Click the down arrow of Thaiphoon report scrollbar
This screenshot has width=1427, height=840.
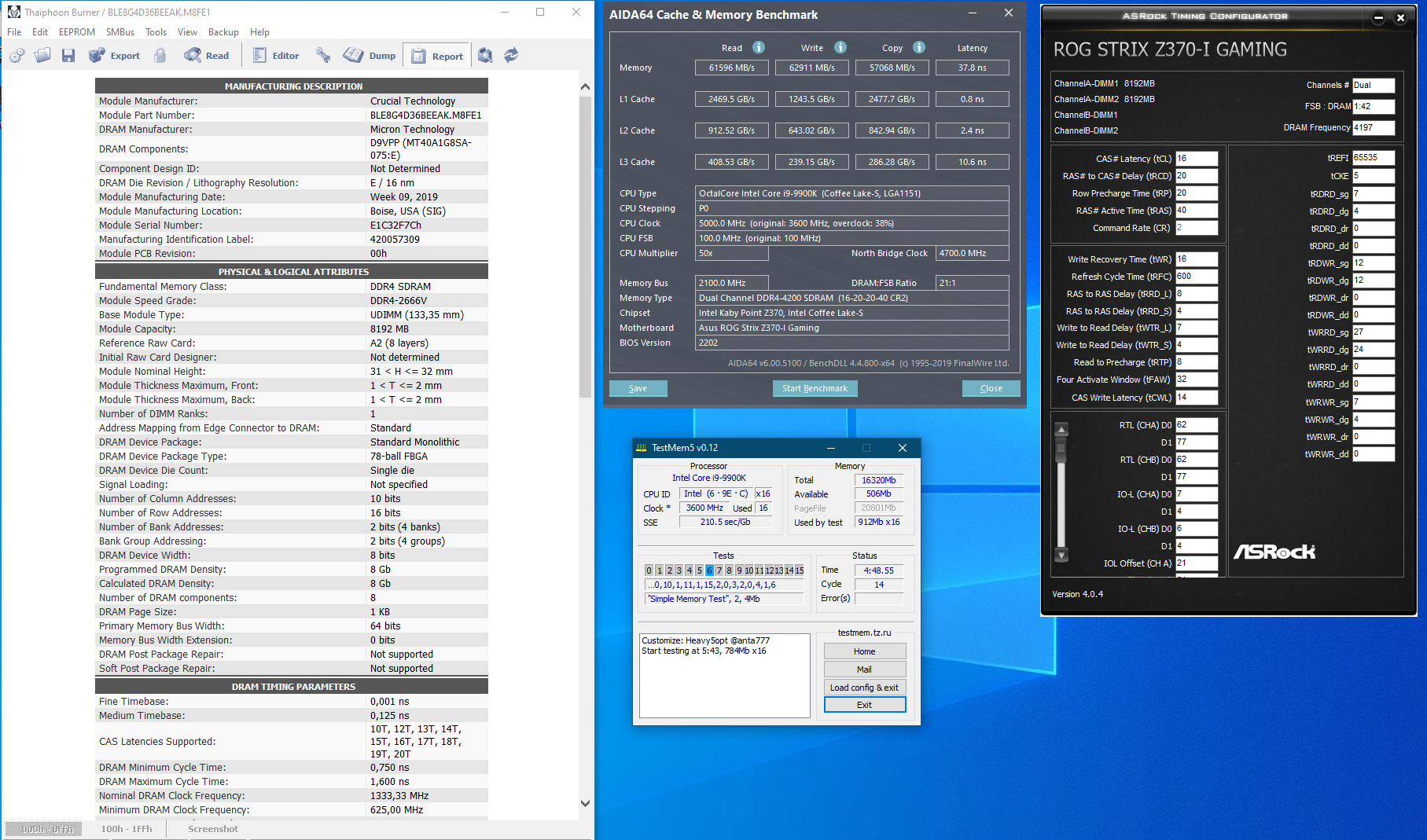point(585,803)
